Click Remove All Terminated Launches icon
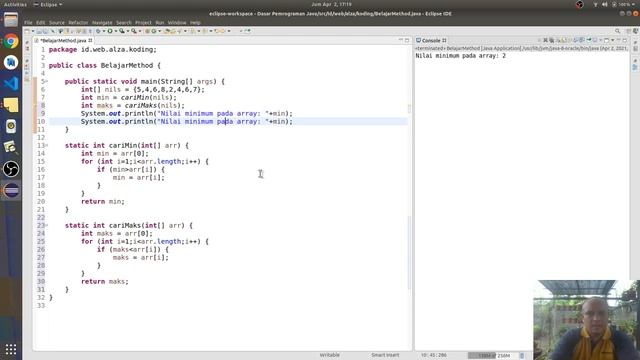The image size is (640, 360). (551, 40)
